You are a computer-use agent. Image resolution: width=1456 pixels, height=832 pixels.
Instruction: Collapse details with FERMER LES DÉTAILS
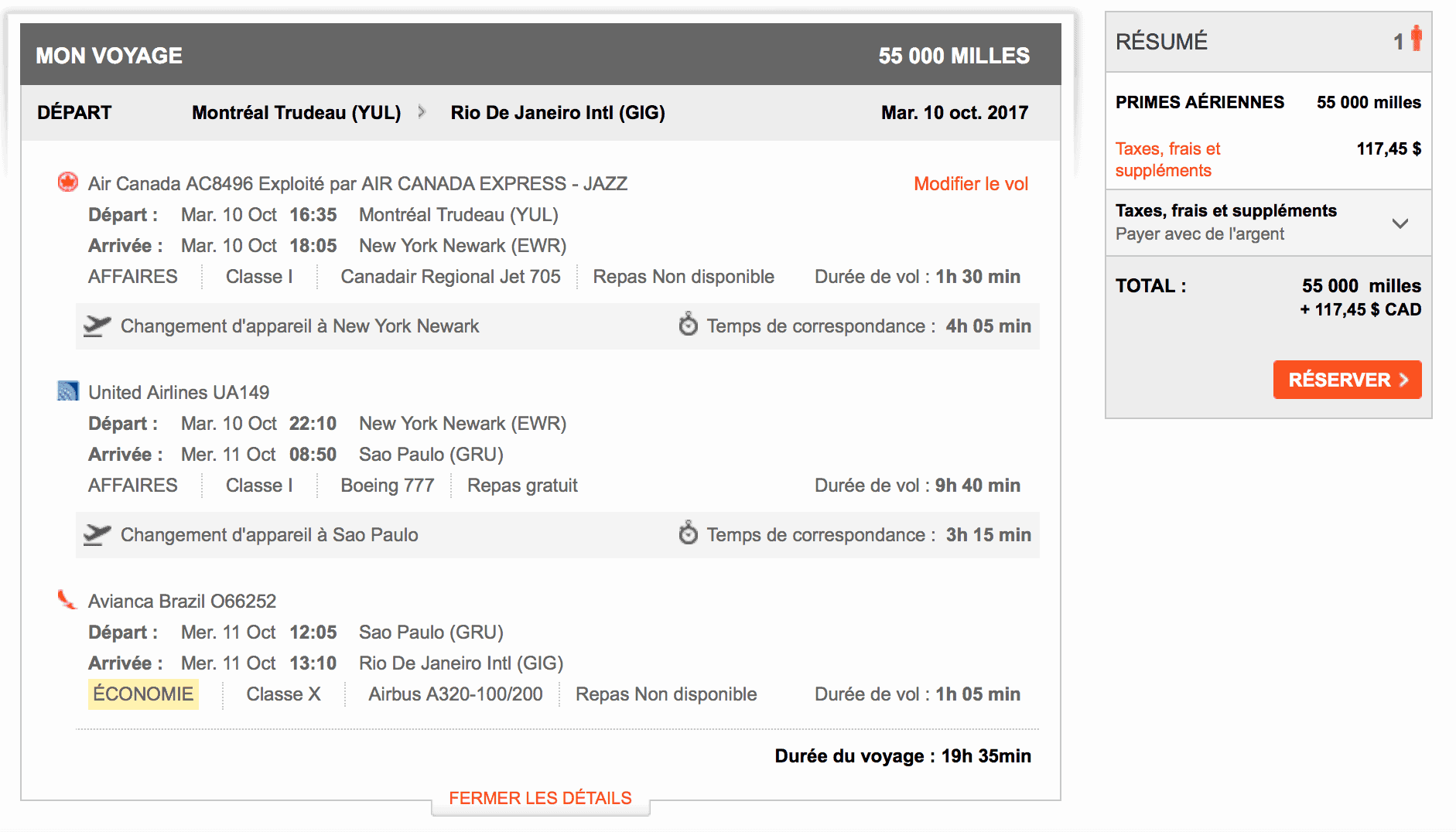538,797
